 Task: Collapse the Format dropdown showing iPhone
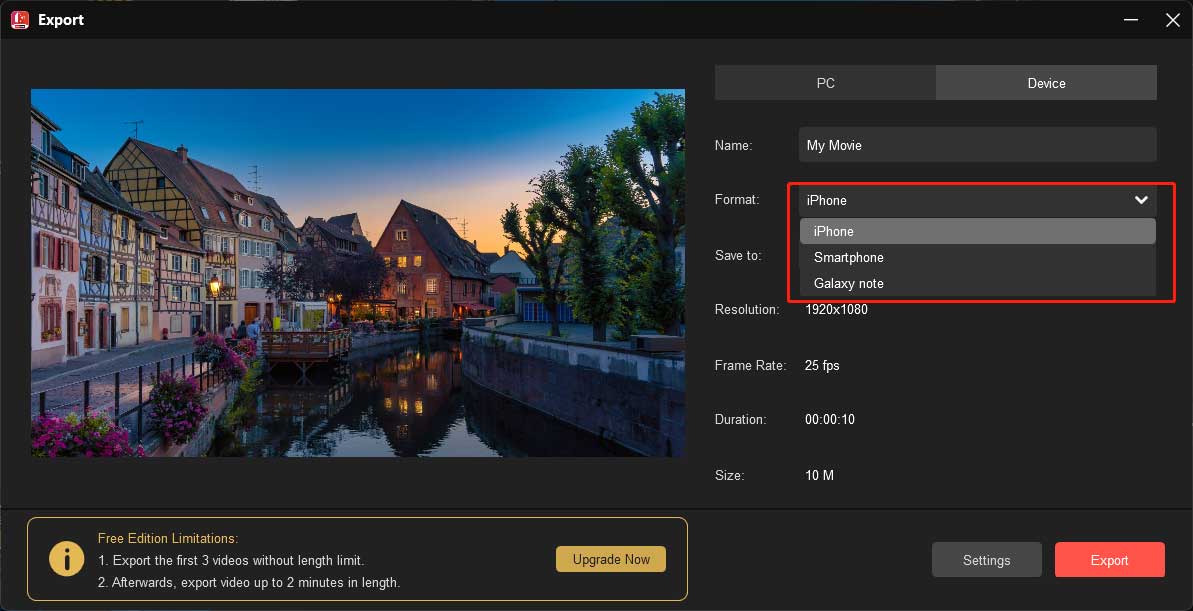[978, 200]
